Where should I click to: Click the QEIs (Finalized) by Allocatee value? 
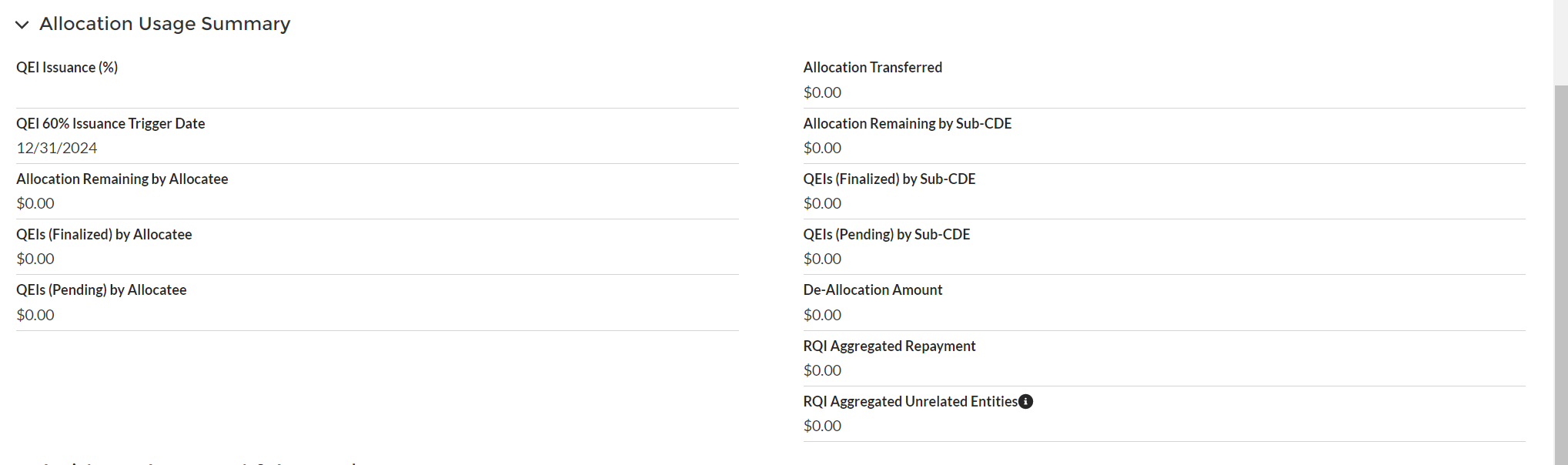coord(35,259)
